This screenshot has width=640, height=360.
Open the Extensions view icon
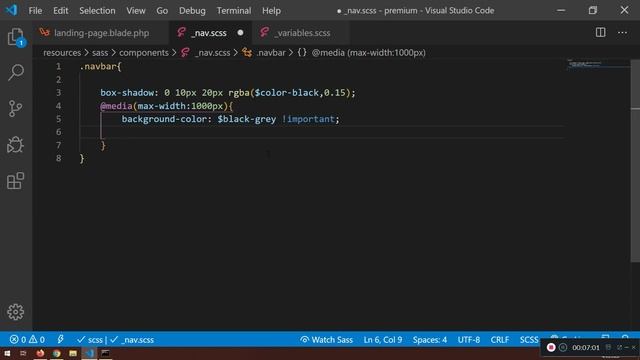[16, 181]
